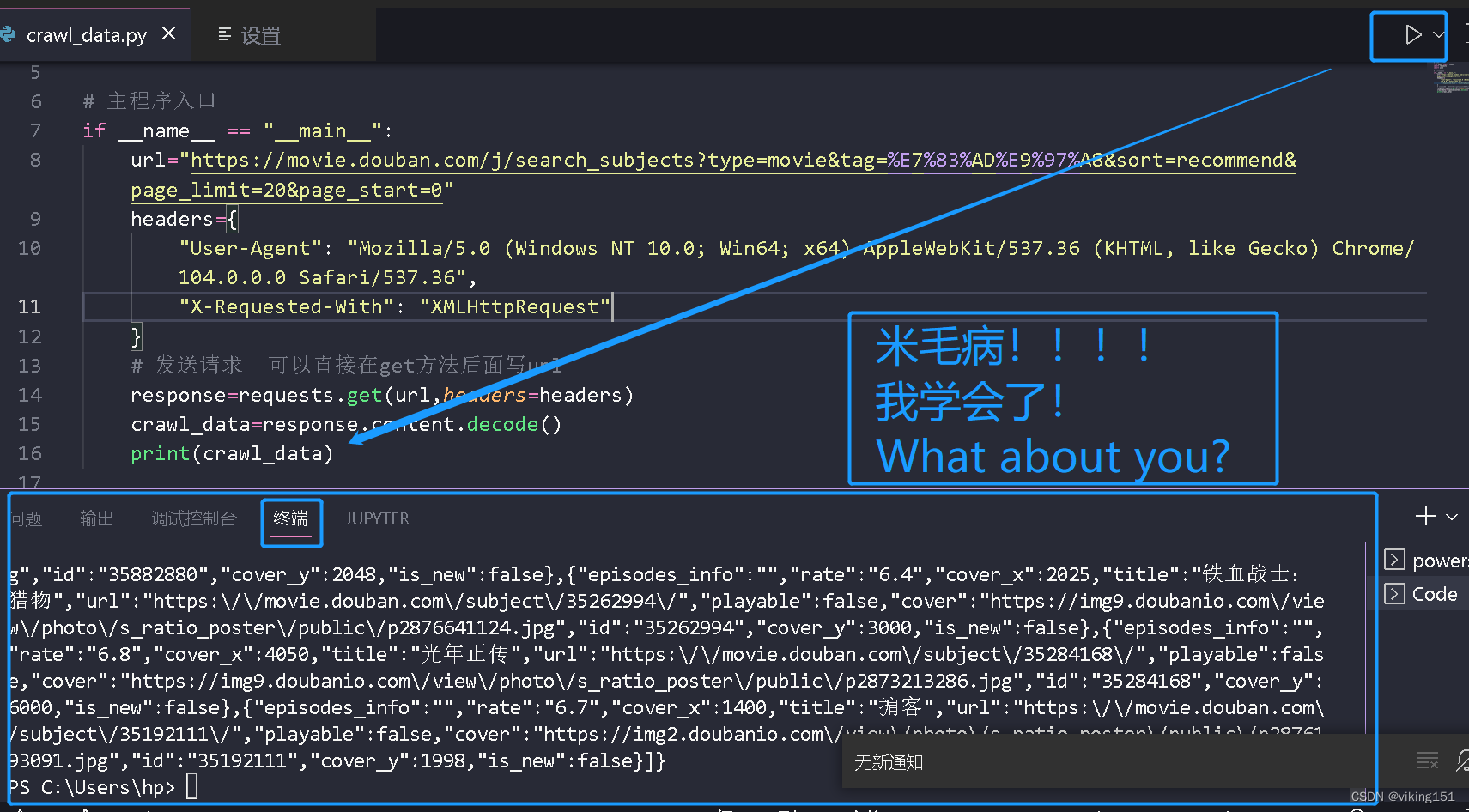Open the terminal profile dropdown next to plus
Viewport: 1469px width, 812px height.
pyautogui.click(x=1453, y=516)
